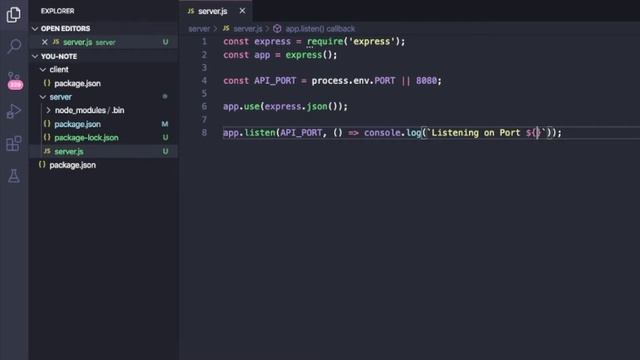This screenshot has width=640, height=360.
Task: Select server.js in the file tree
Action: (x=103, y=151)
